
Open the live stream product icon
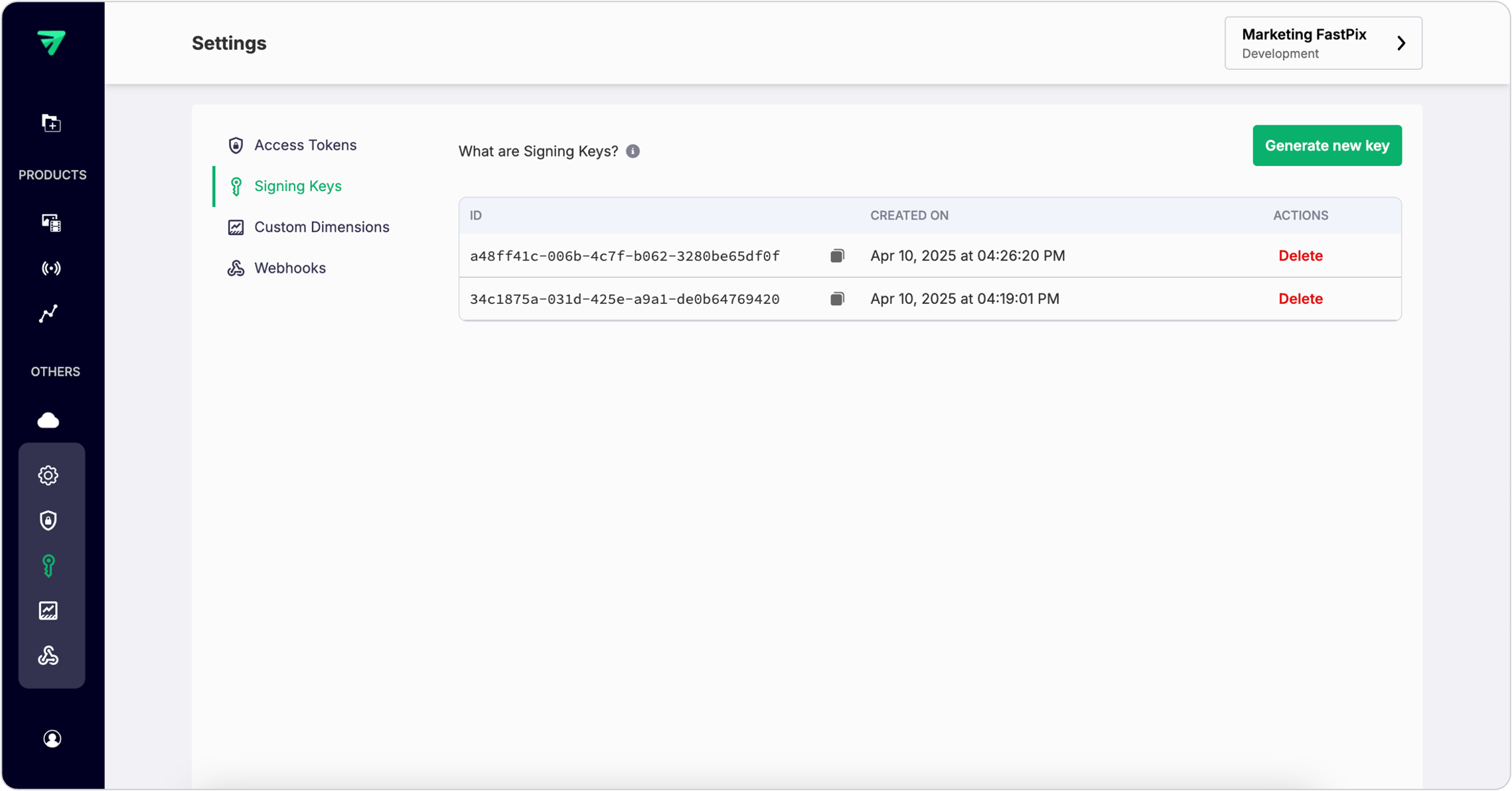[x=51, y=268]
